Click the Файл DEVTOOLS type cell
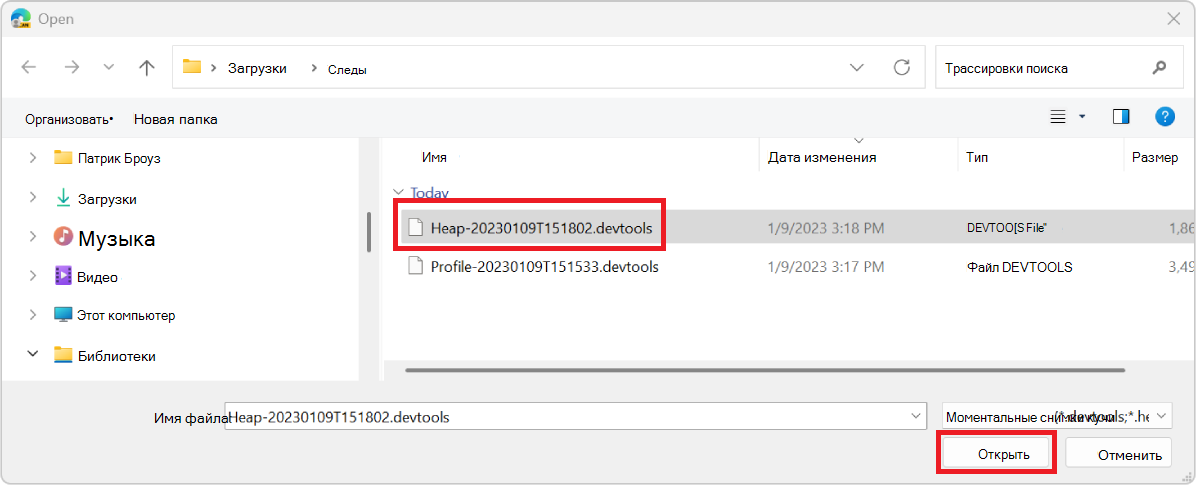Image resolution: width=1196 pixels, height=485 pixels. point(1019,267)
